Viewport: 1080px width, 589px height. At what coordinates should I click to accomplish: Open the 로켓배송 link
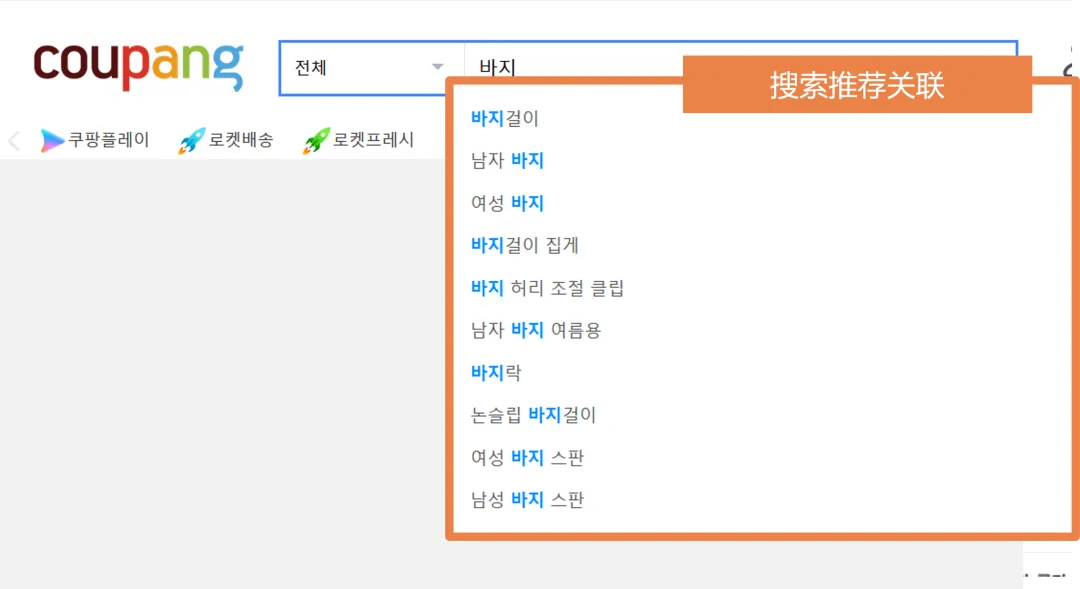(x=240, y=141)
